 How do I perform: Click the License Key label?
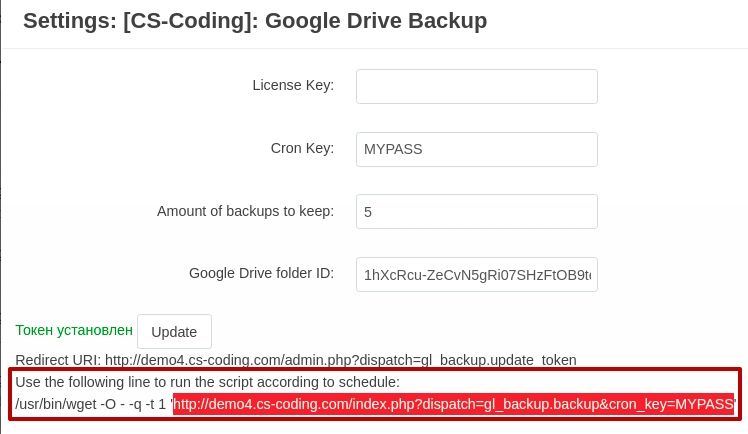(x=293, y=85)
